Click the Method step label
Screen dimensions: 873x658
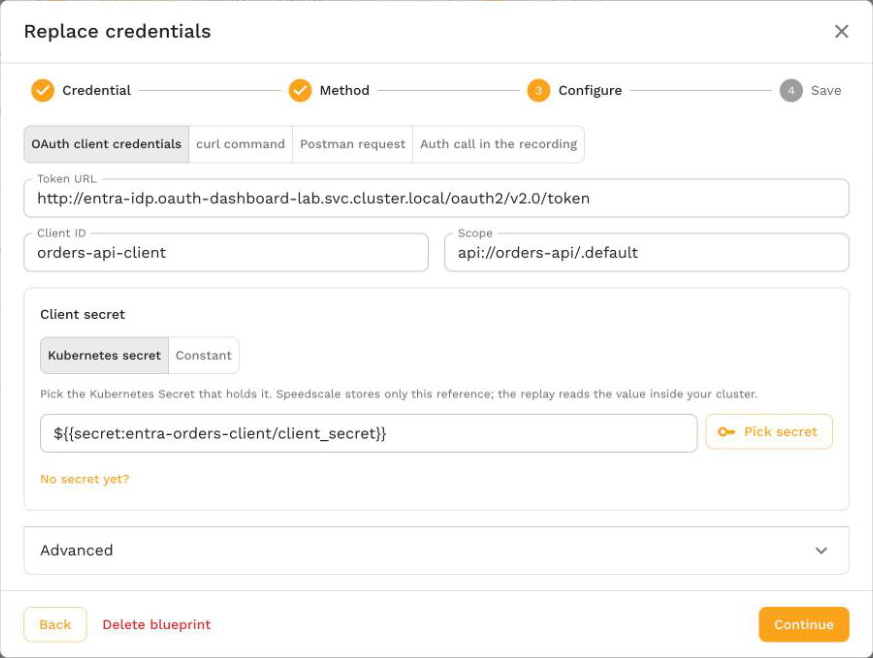(344, 90)
